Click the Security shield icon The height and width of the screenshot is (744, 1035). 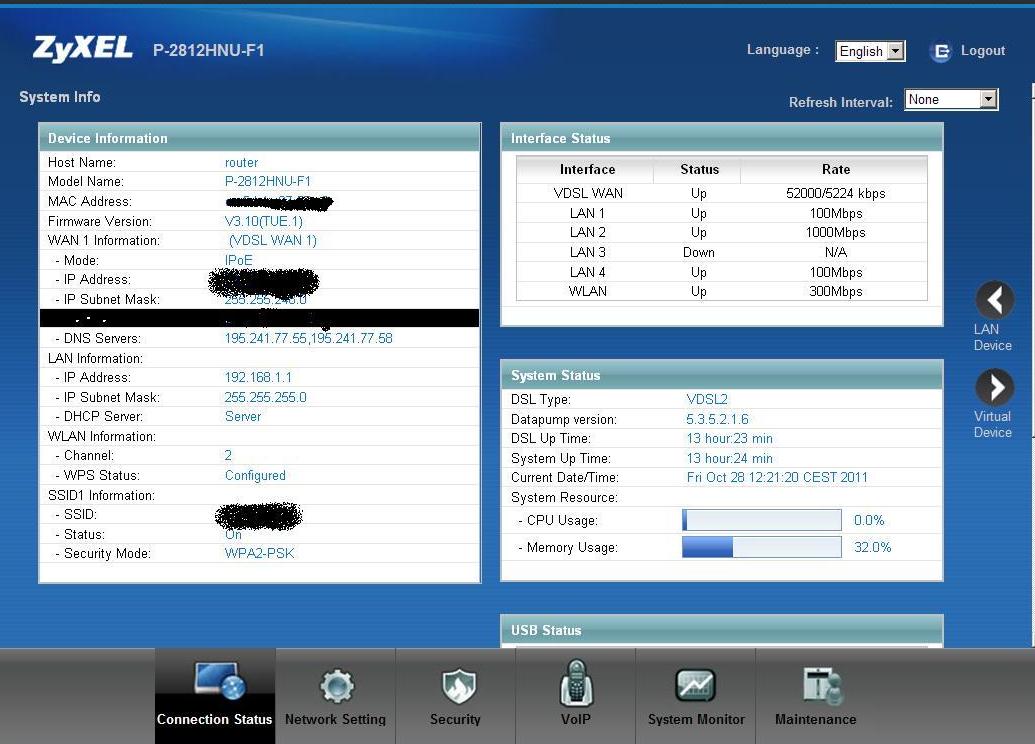pos(459,685)
